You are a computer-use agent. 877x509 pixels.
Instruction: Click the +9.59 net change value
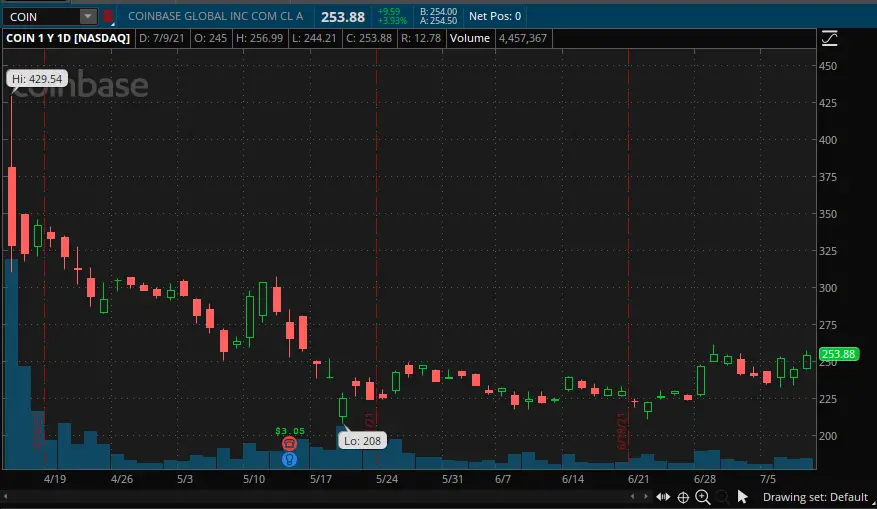point(389,11)
